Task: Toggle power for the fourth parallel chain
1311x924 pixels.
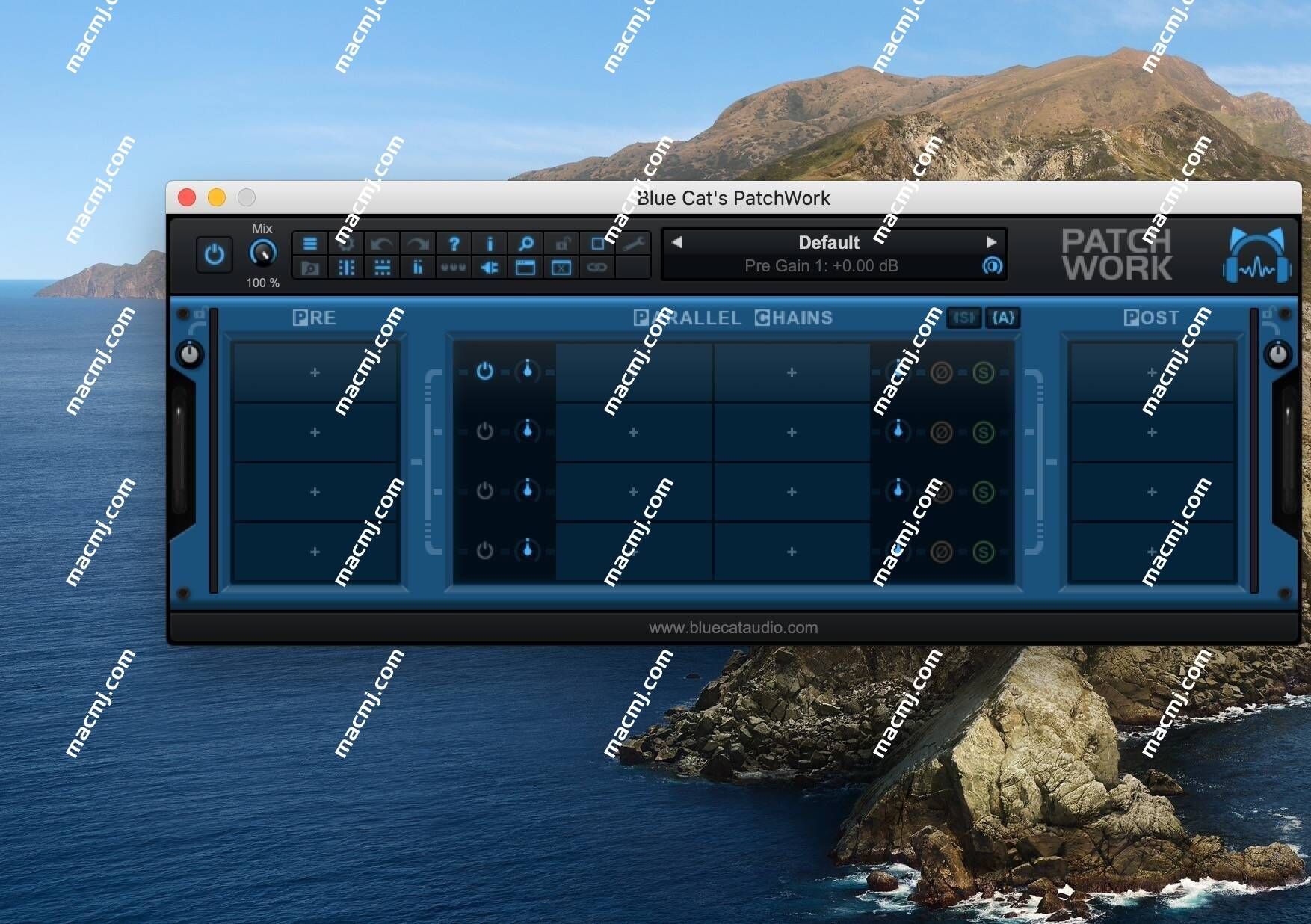Action: [485, 551]
